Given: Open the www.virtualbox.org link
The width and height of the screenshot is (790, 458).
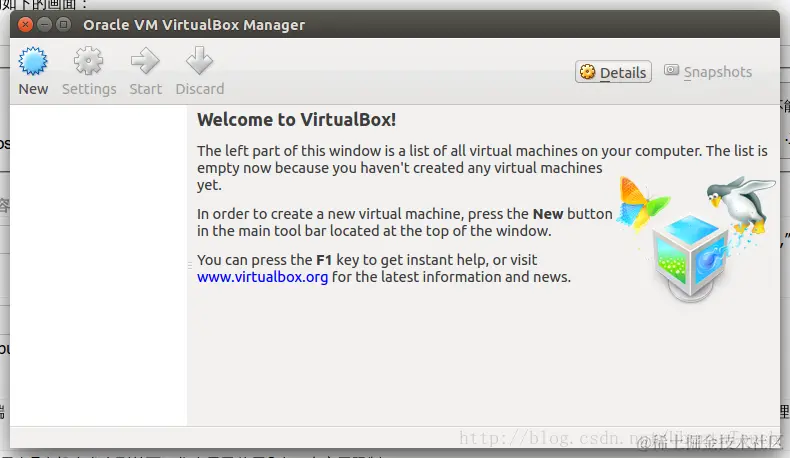Looking at the screenshot, I should 262,277.
